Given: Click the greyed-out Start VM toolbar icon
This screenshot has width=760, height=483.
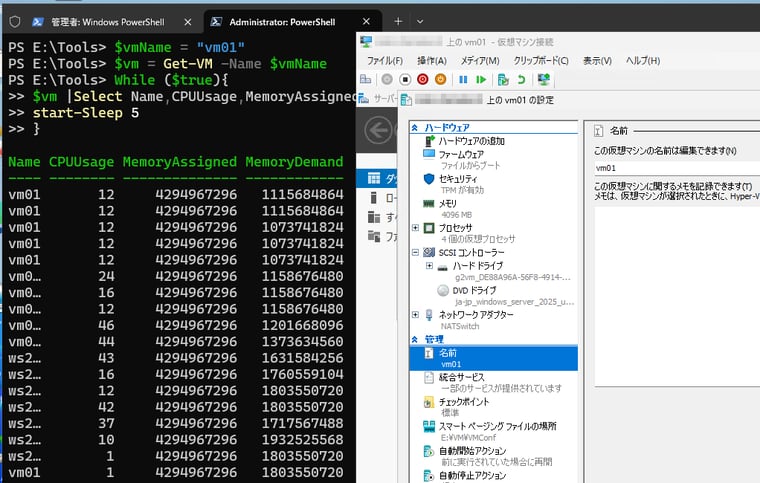Looking at the screenshot, I should tap(387, 79).
